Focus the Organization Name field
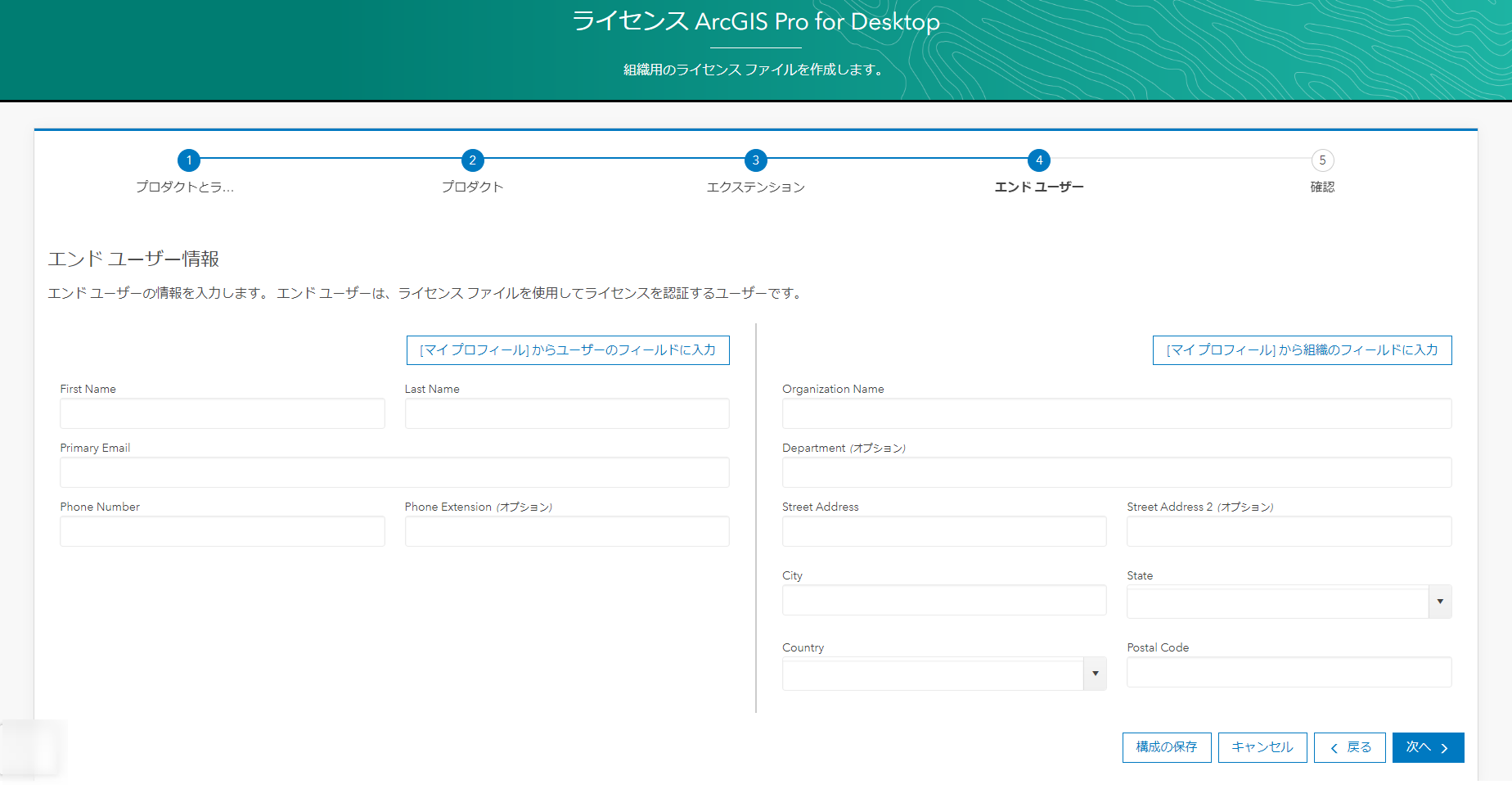 1117,413
